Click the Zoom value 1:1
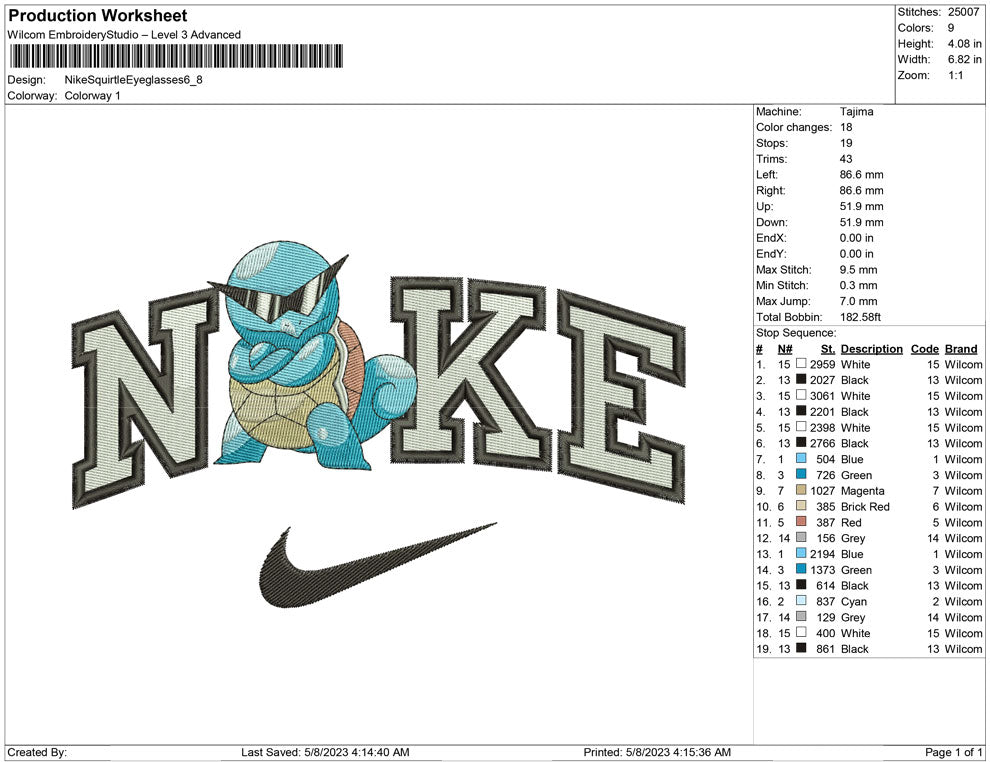This screenshot has height=762, width=990. pos(955,75)
